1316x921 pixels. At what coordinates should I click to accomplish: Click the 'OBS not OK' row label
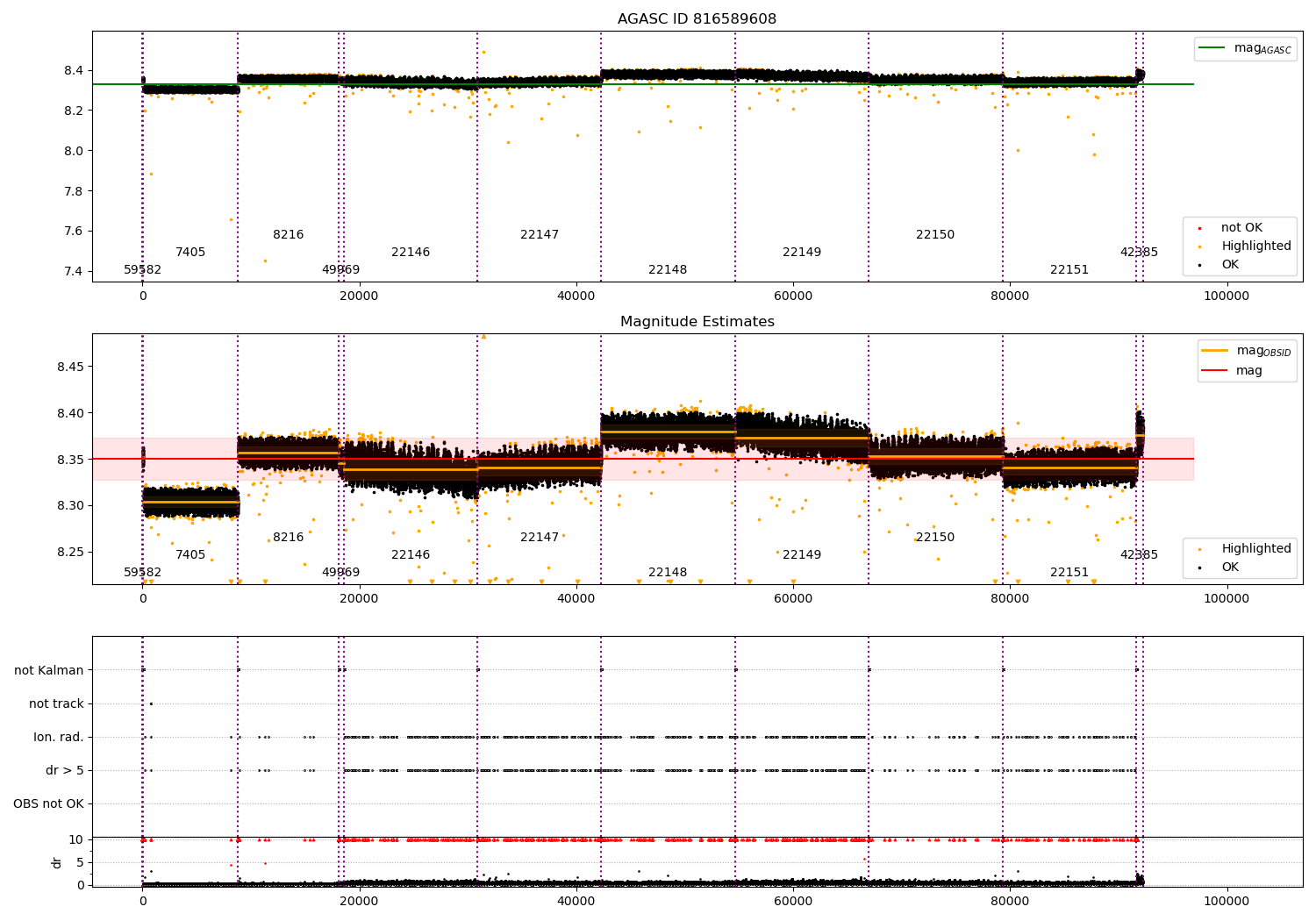[48, 804]
